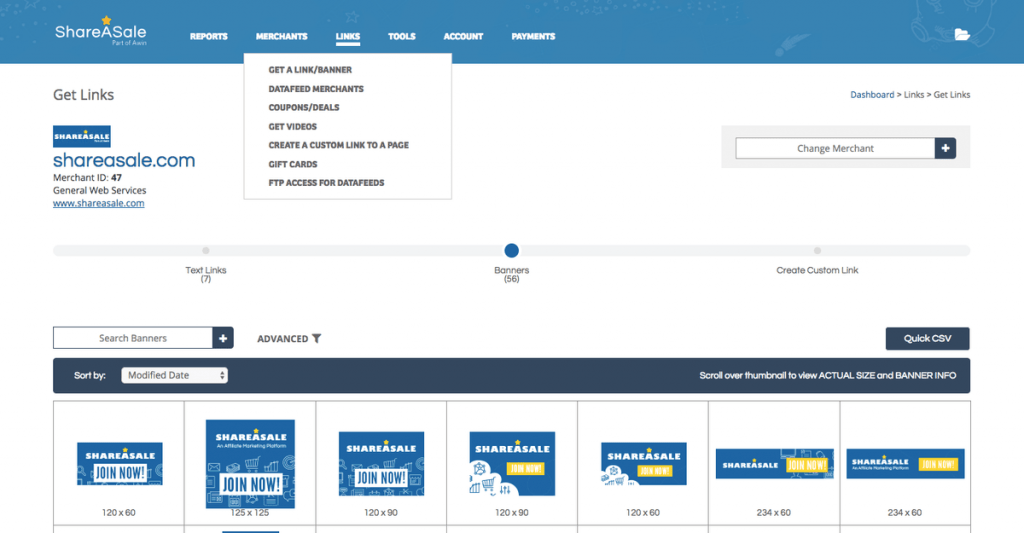This screenshot has height=533, width=1024.
Task: Click the 125 x 125 size label
Action: 249,513
